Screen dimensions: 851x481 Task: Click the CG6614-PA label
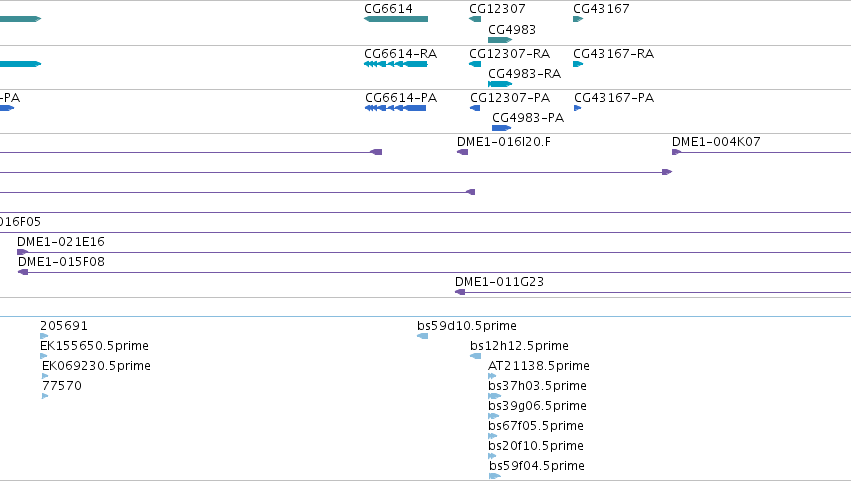pos(401,98)
